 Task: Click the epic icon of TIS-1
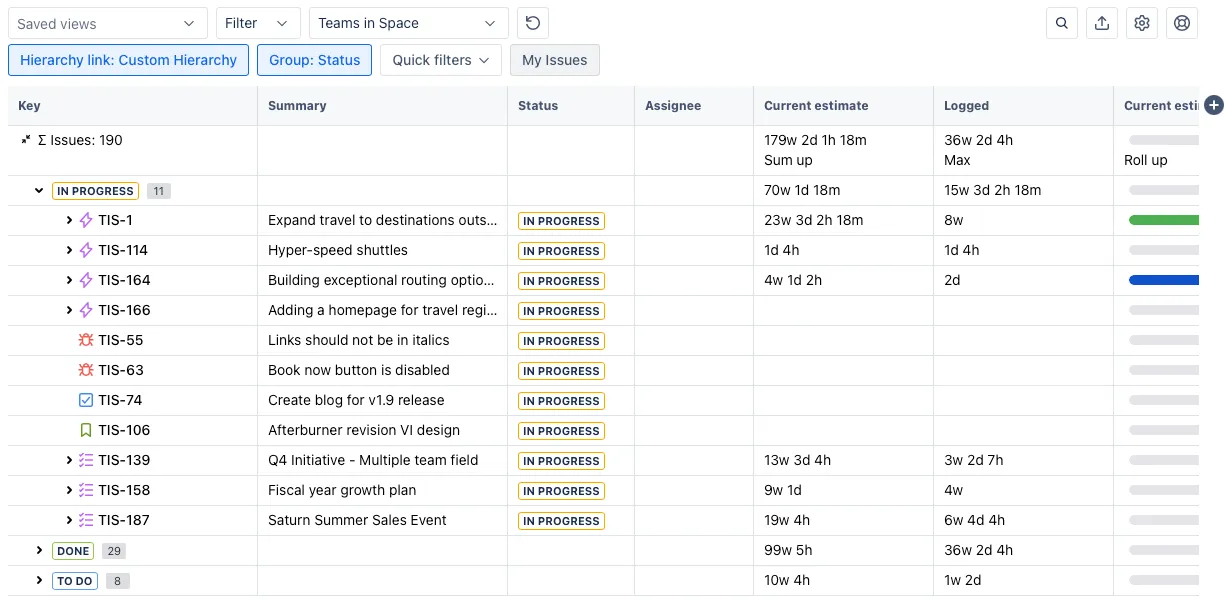[86, 220]
